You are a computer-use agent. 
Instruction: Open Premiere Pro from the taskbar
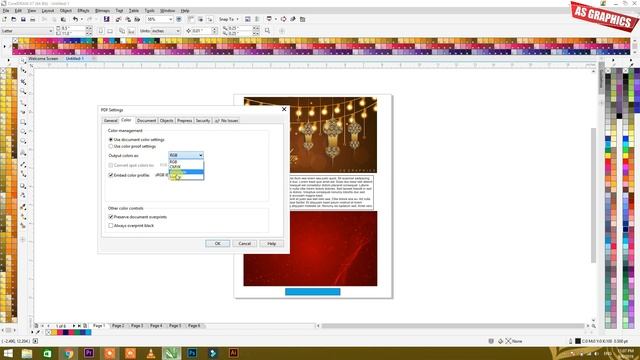[89, 353]
